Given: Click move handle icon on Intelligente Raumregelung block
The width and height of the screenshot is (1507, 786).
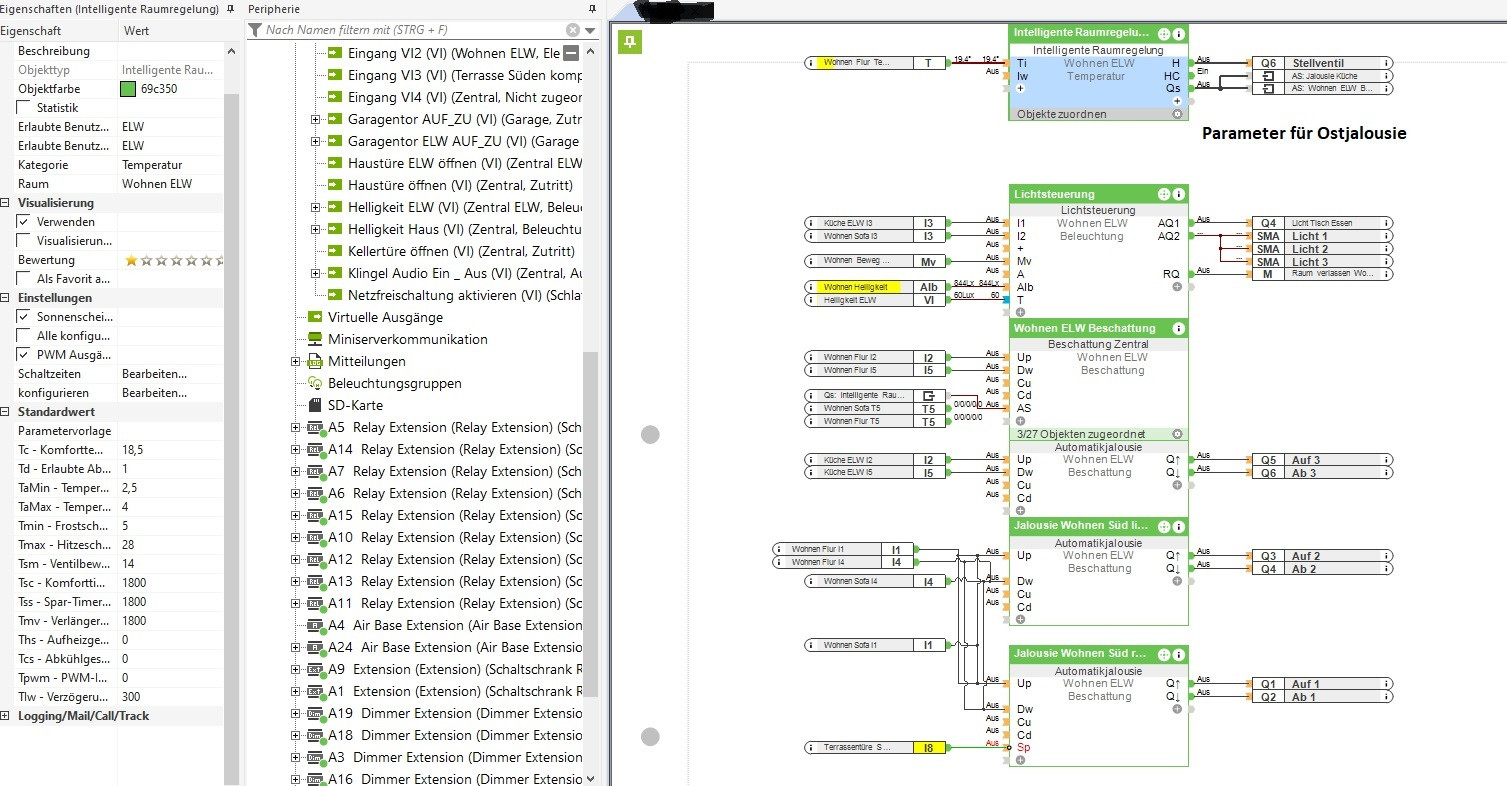Looking at the screenshot, I should 1164,33.
